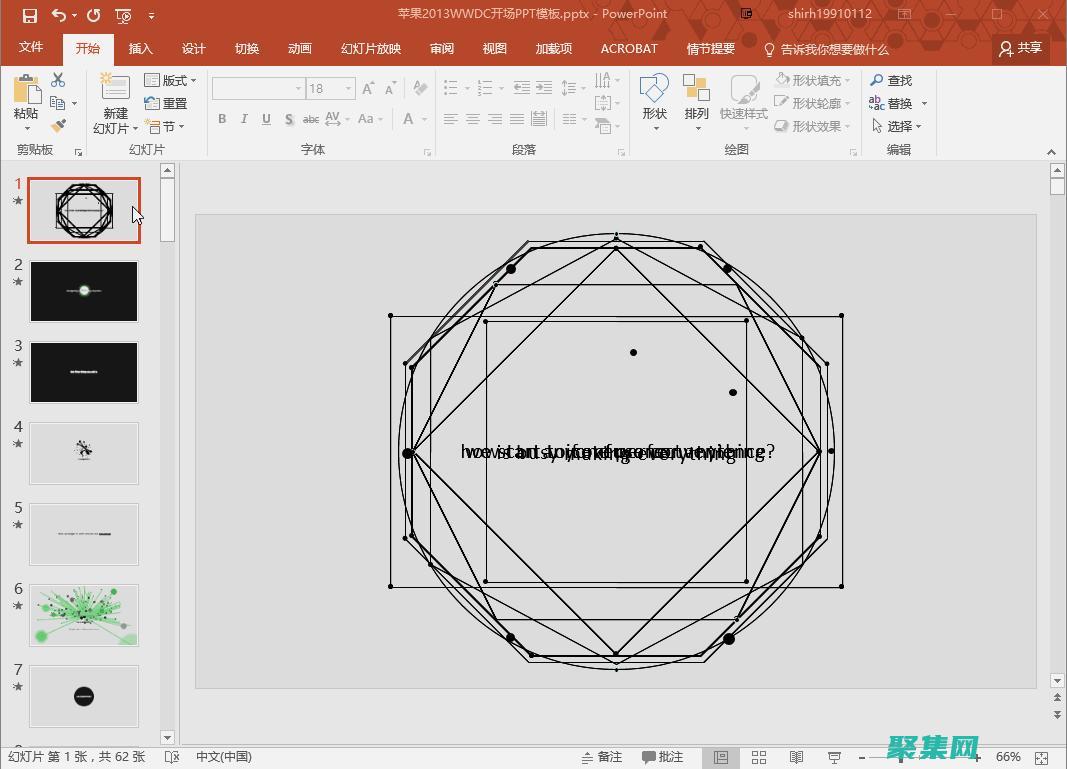
Task: Select the Format Painter brush icon
Action: pos(58,126)
